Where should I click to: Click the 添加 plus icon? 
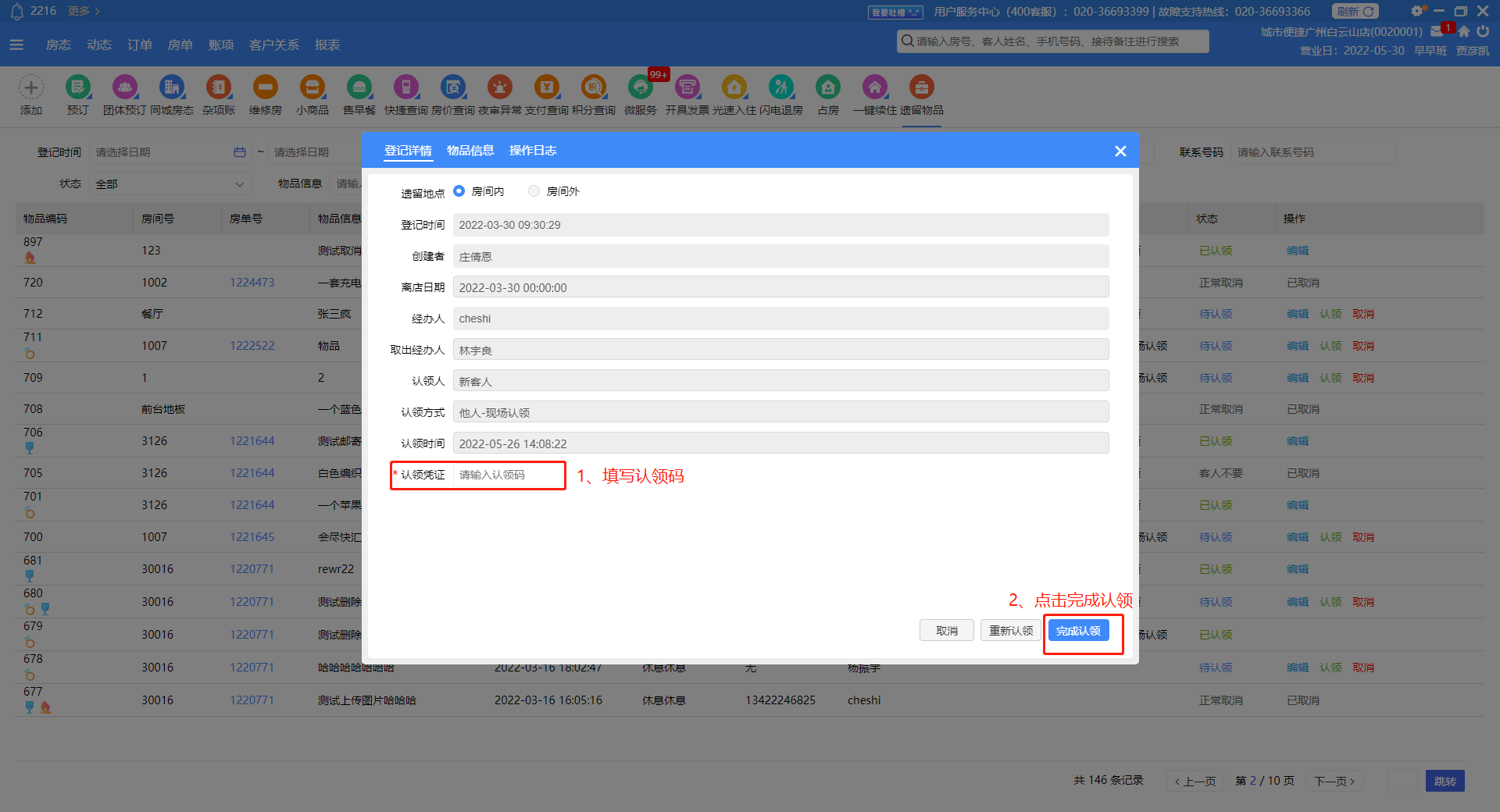(31, 87)
